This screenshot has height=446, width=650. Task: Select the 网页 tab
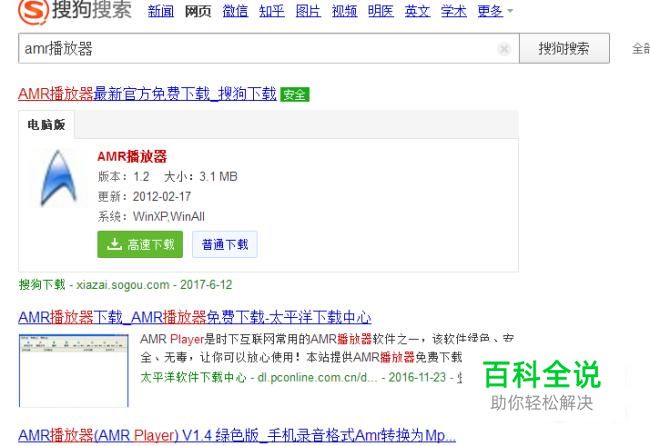click(198, 11)
